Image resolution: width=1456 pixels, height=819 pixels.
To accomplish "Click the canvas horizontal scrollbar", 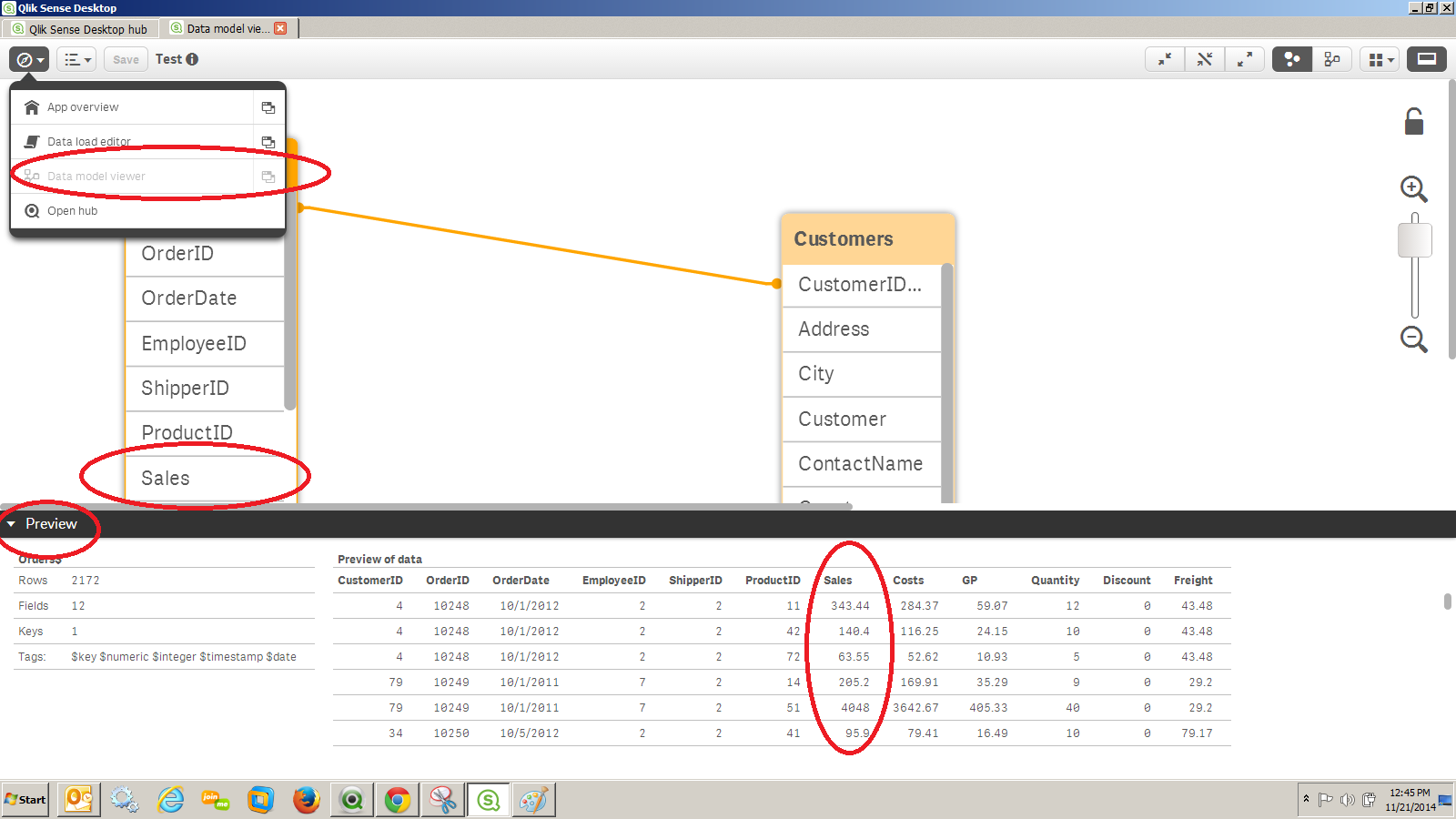I will (426, 506).
